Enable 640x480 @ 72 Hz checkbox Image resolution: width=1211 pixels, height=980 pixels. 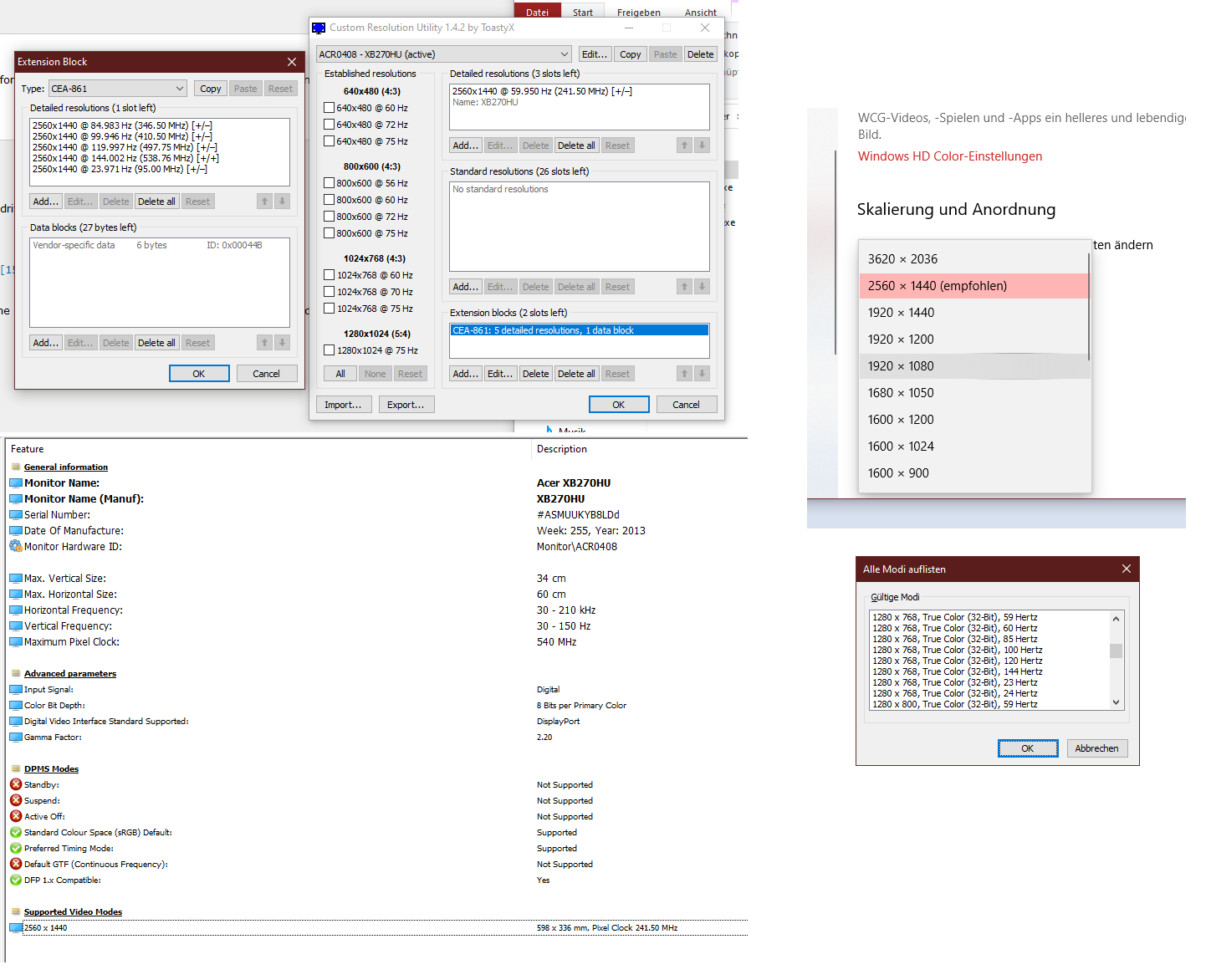(x=330, y=125)
